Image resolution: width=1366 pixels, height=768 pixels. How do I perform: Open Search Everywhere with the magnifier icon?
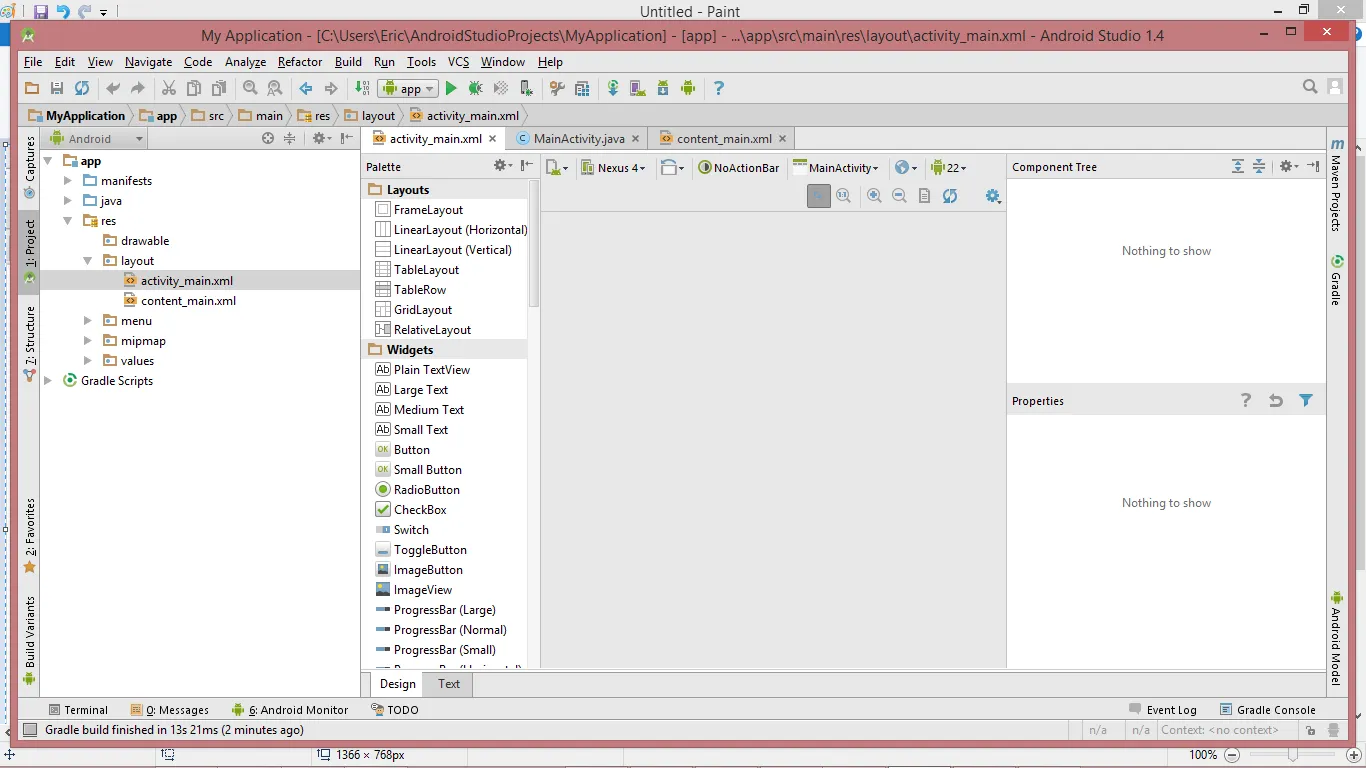pos(1310,88)
